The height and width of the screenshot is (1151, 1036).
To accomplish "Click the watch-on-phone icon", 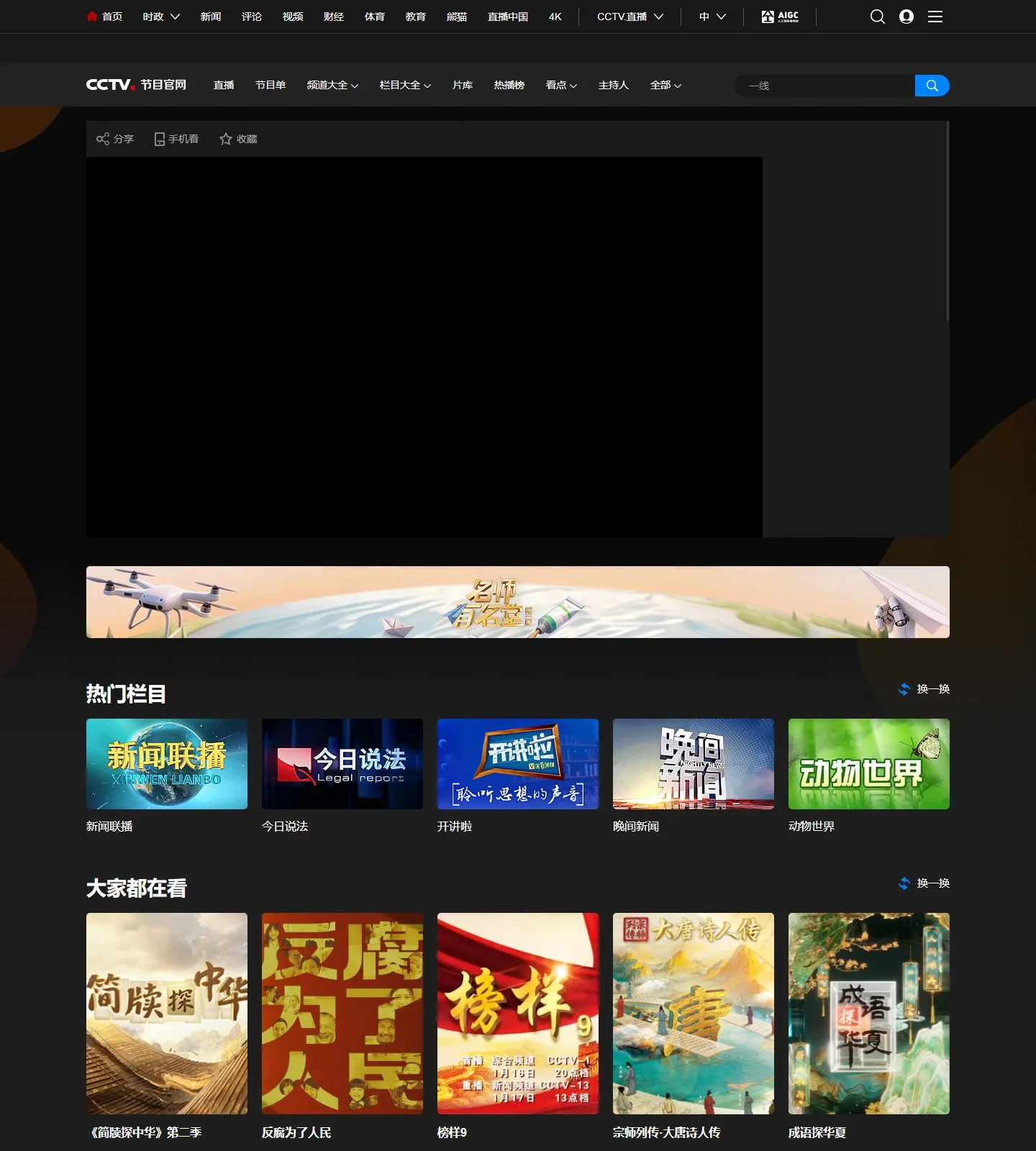I will click(160, 139).
